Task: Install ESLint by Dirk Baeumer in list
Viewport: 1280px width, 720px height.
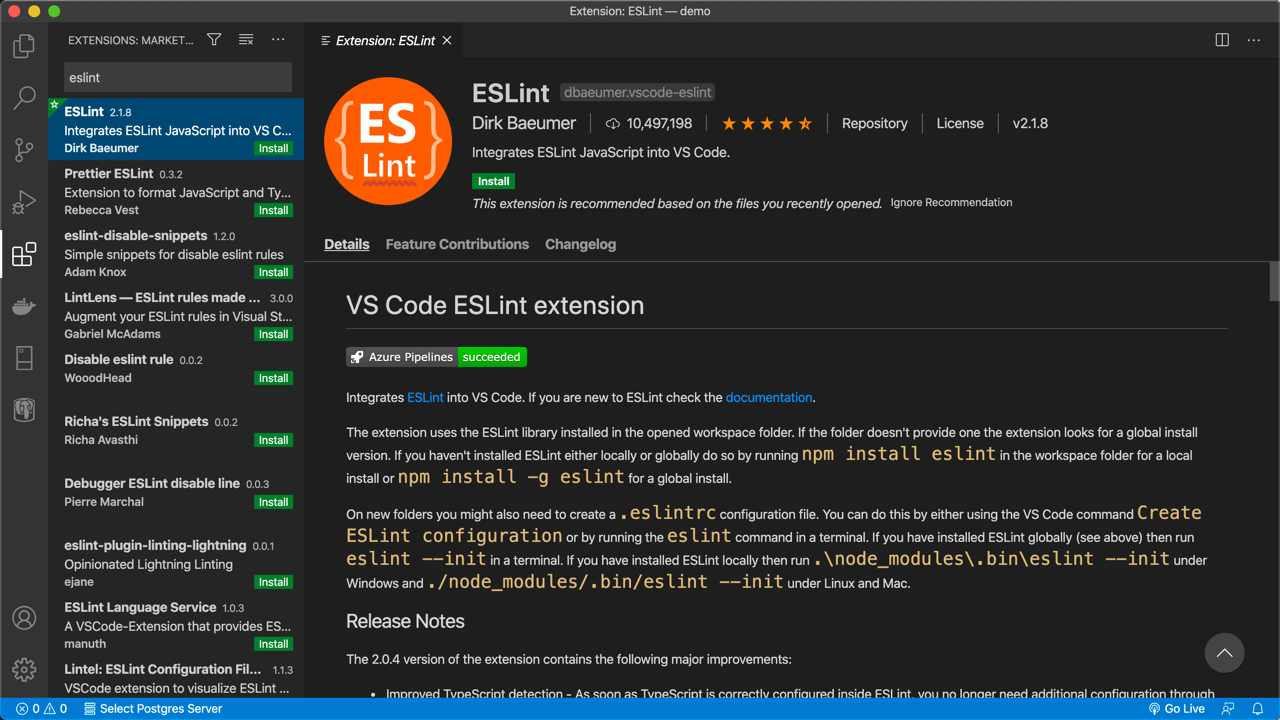Action: click(273, 148)
